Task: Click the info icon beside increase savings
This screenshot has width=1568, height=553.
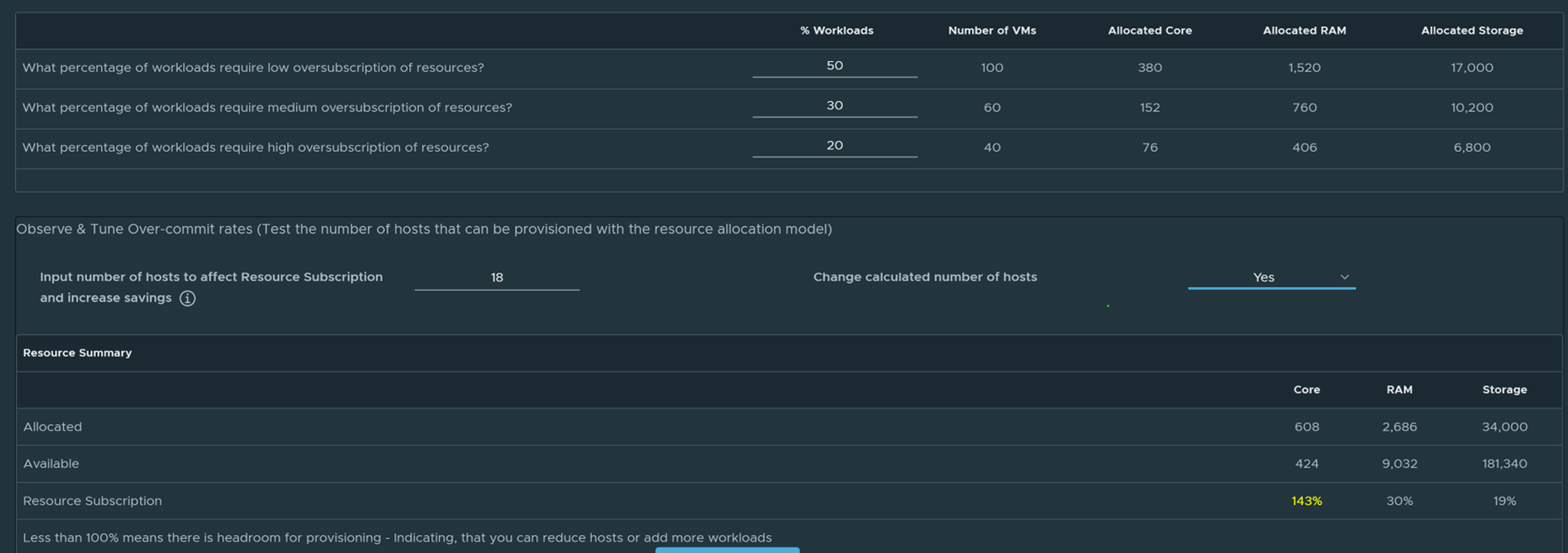Action: point(187,298)
